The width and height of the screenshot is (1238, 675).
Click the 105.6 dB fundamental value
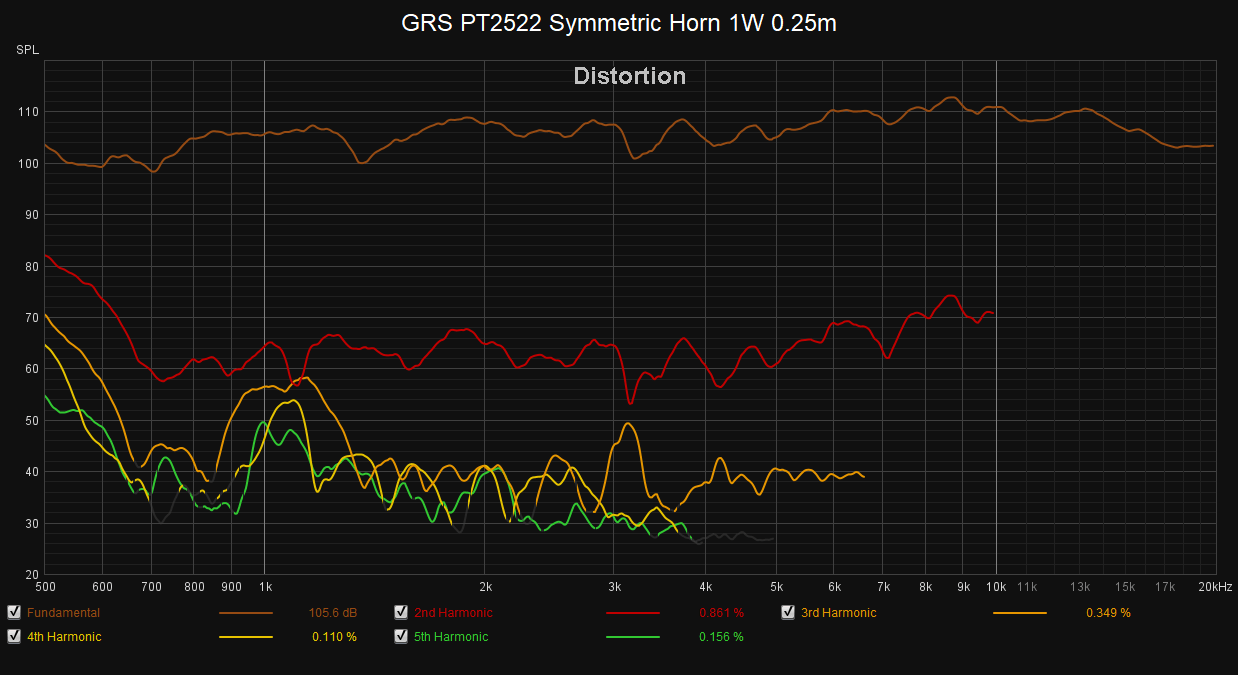[333, 613]
